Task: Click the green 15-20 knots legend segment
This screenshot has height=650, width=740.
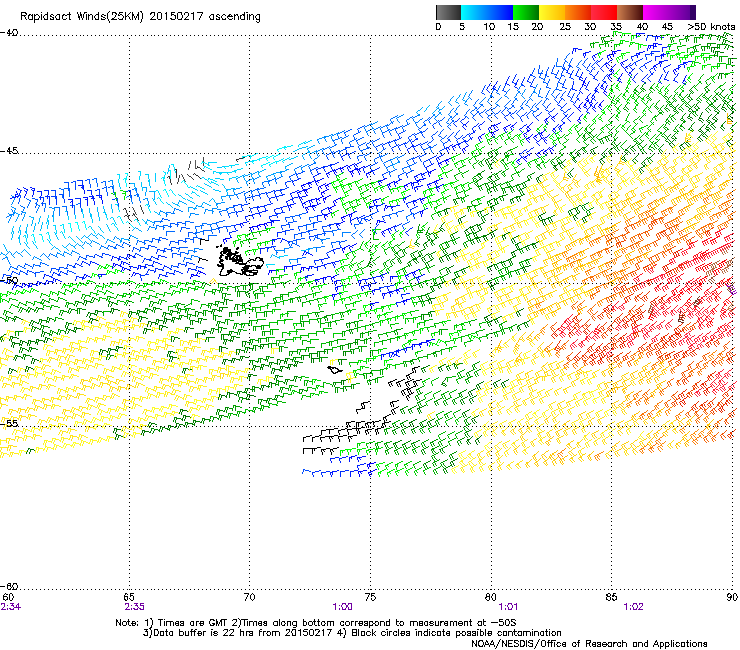Action: pyautogui.click(x=526, y=12)
